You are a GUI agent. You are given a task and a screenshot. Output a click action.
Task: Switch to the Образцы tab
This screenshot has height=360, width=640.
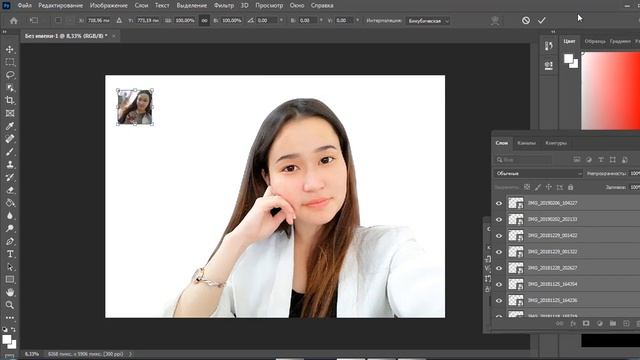[595, 41]
